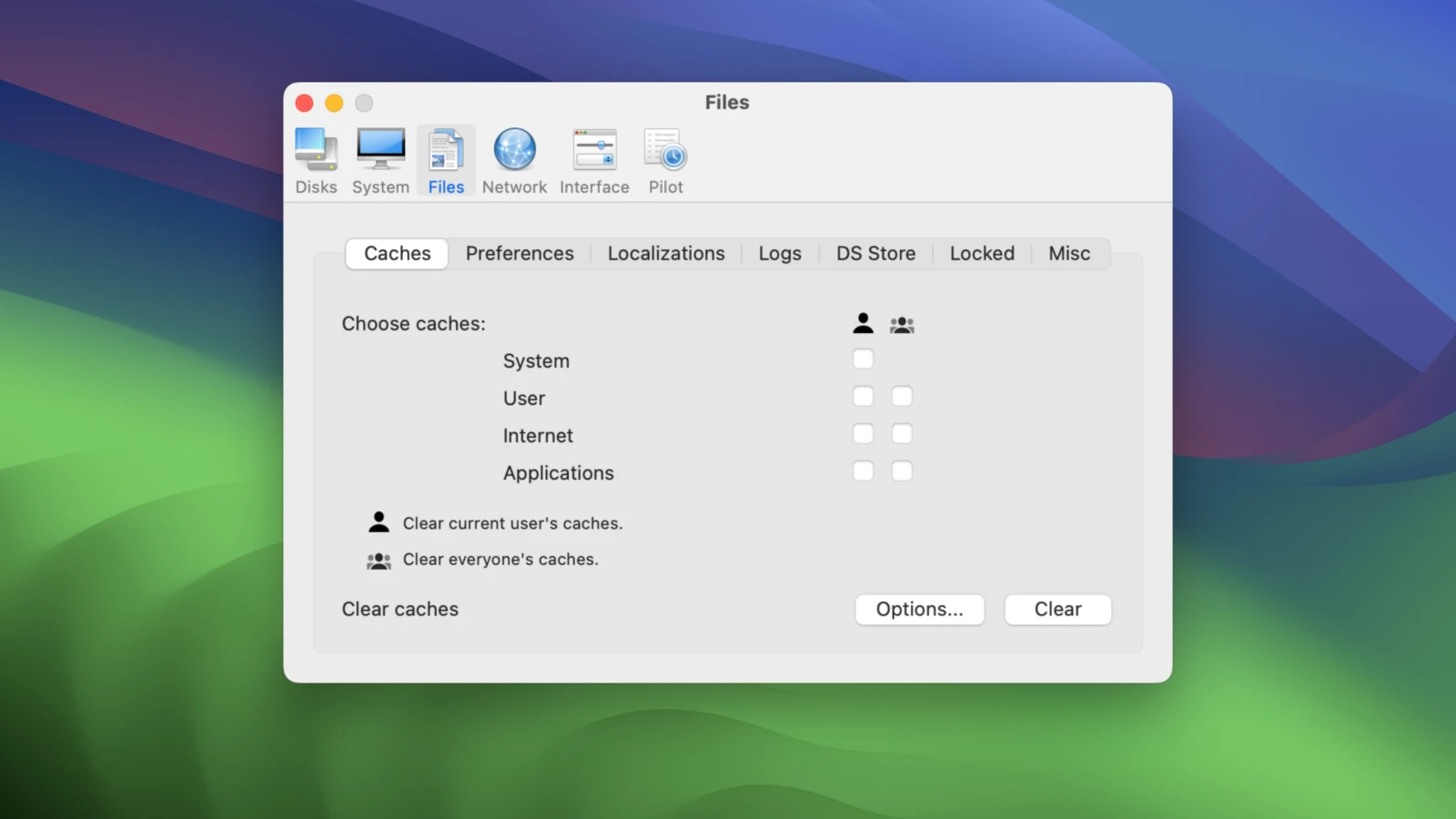Open the Disks toolbar pane
This screenshot has height=819, width=1456.
click(x=316, y=160)
